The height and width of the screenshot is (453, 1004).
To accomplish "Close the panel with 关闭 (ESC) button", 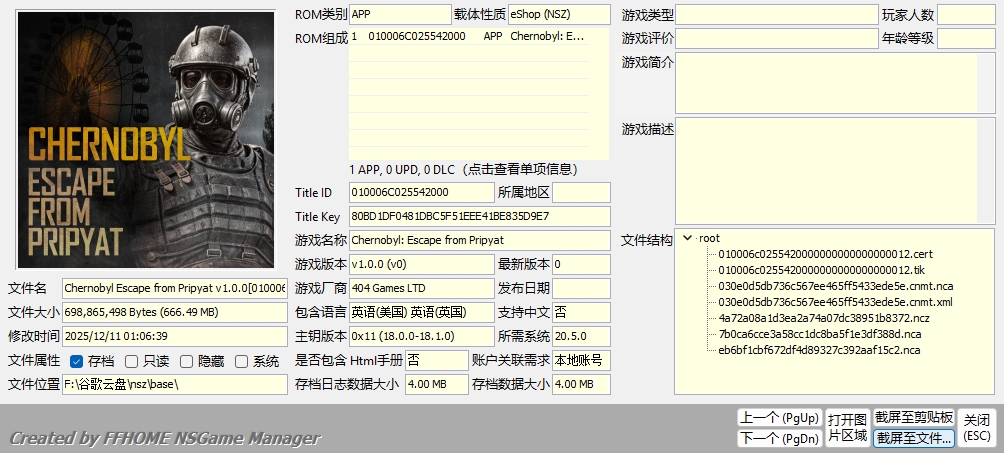I will pos(977,427).
